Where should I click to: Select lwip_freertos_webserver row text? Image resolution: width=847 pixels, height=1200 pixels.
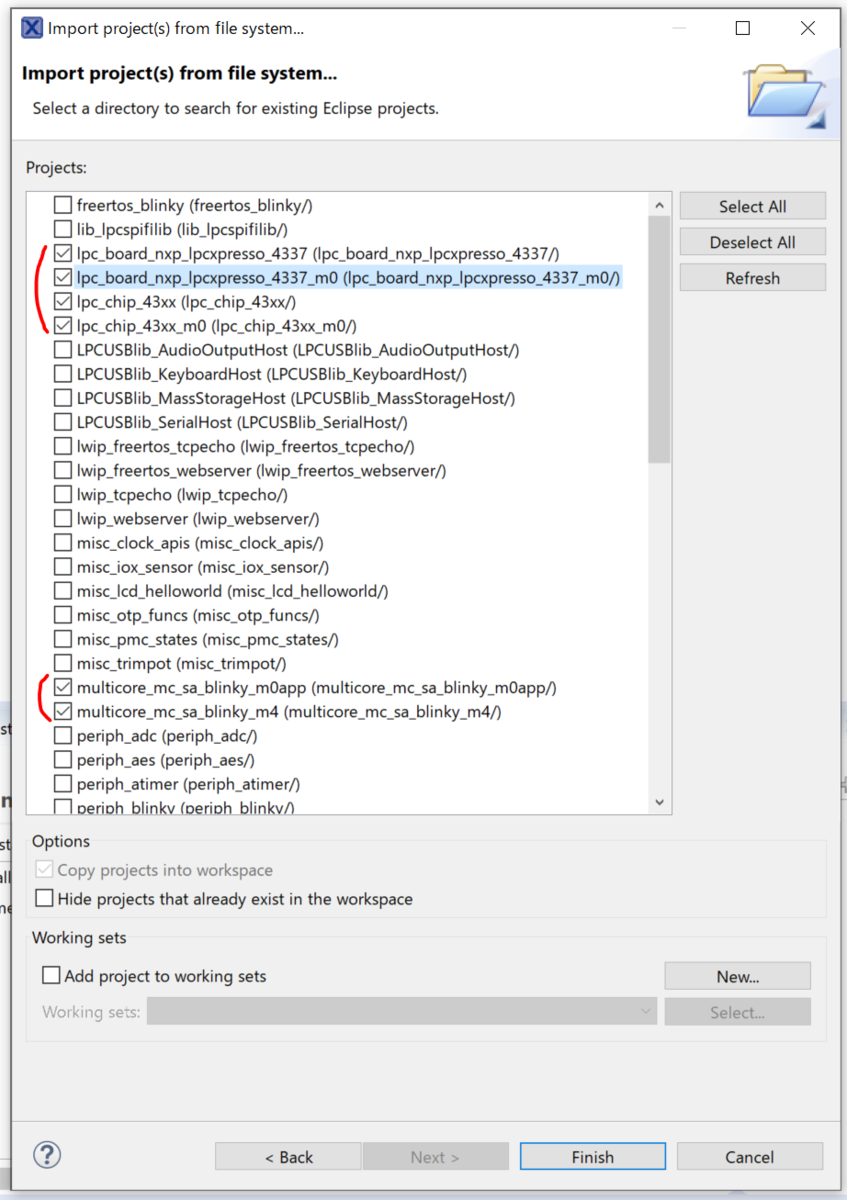[261, 470]
